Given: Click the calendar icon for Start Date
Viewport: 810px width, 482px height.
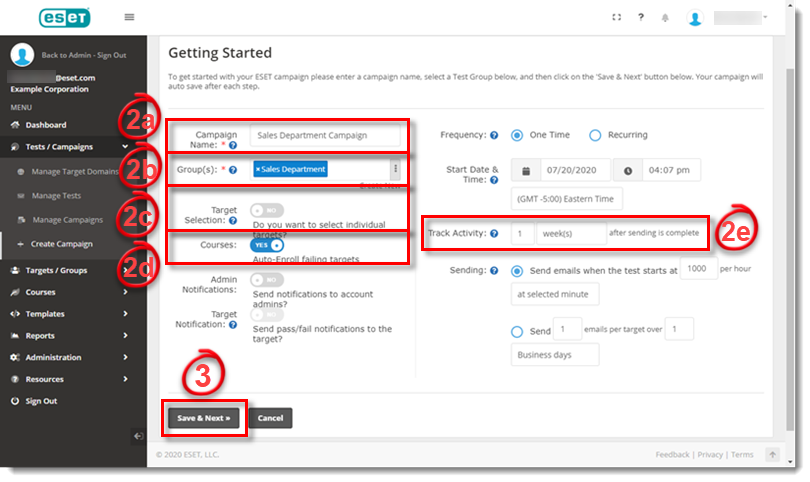Looking at the screenshot, I should pos(526,171).
